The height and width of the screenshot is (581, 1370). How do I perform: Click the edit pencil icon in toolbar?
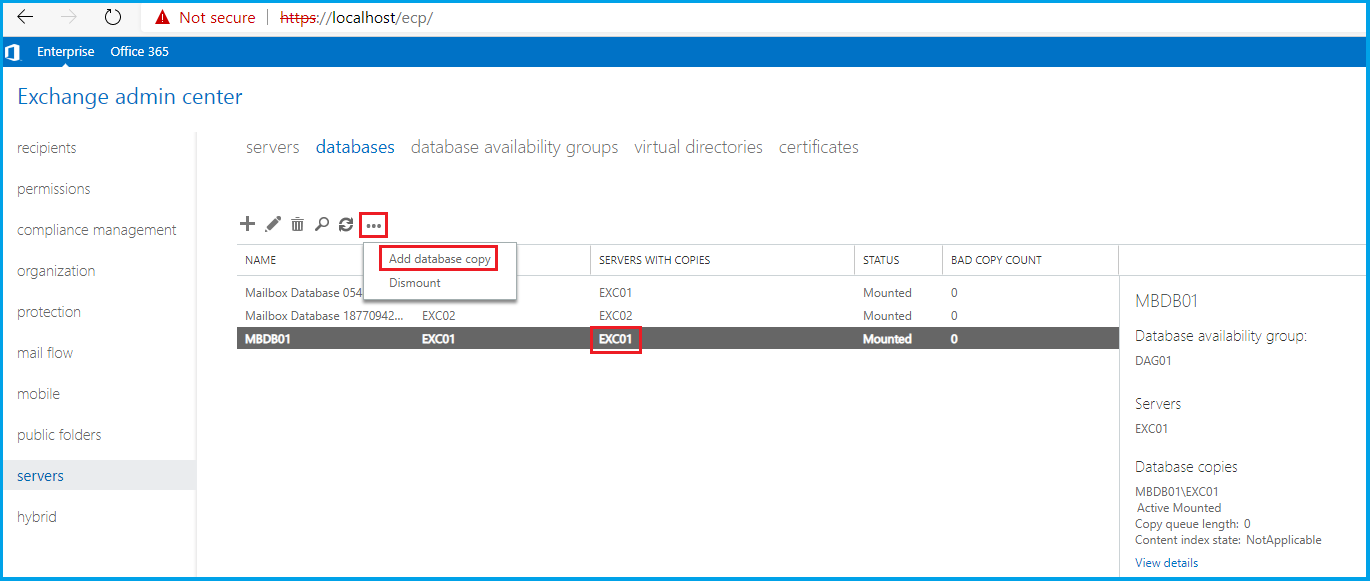[273, 225]
